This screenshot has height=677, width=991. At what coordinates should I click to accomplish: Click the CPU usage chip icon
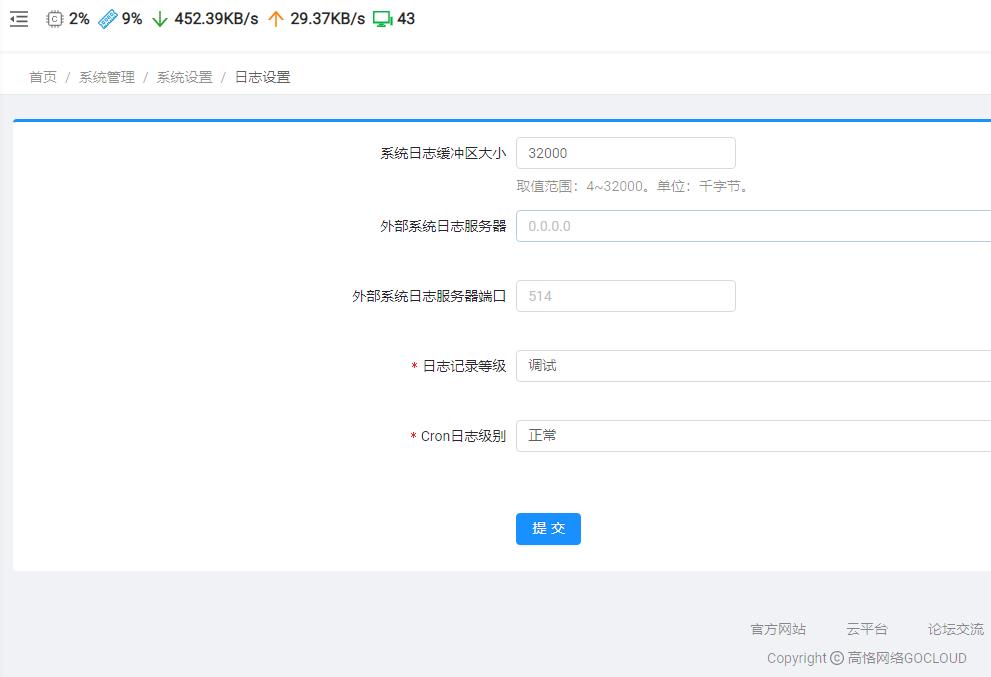pyautogui.click(x=54, y=19)
